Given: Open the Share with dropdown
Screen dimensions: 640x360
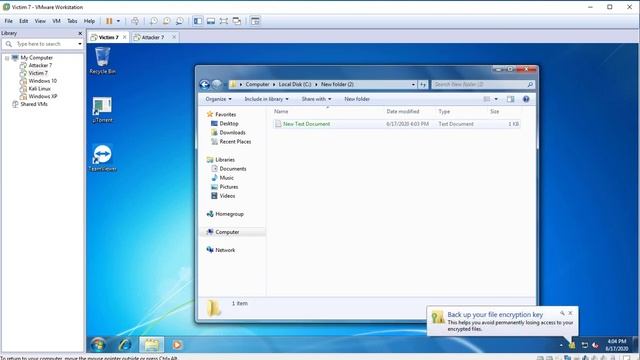Looking at the screenshot, I should [316, 99].
